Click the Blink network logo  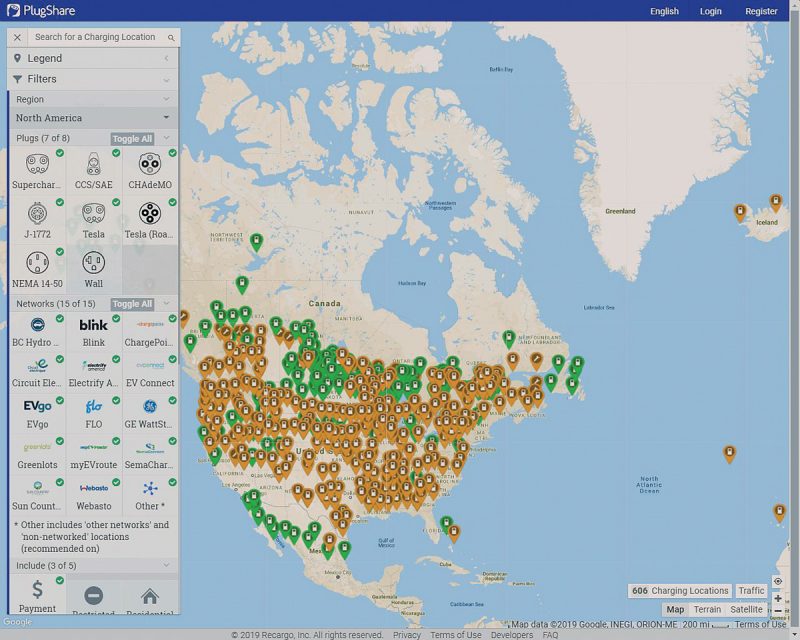pos(93,325)
